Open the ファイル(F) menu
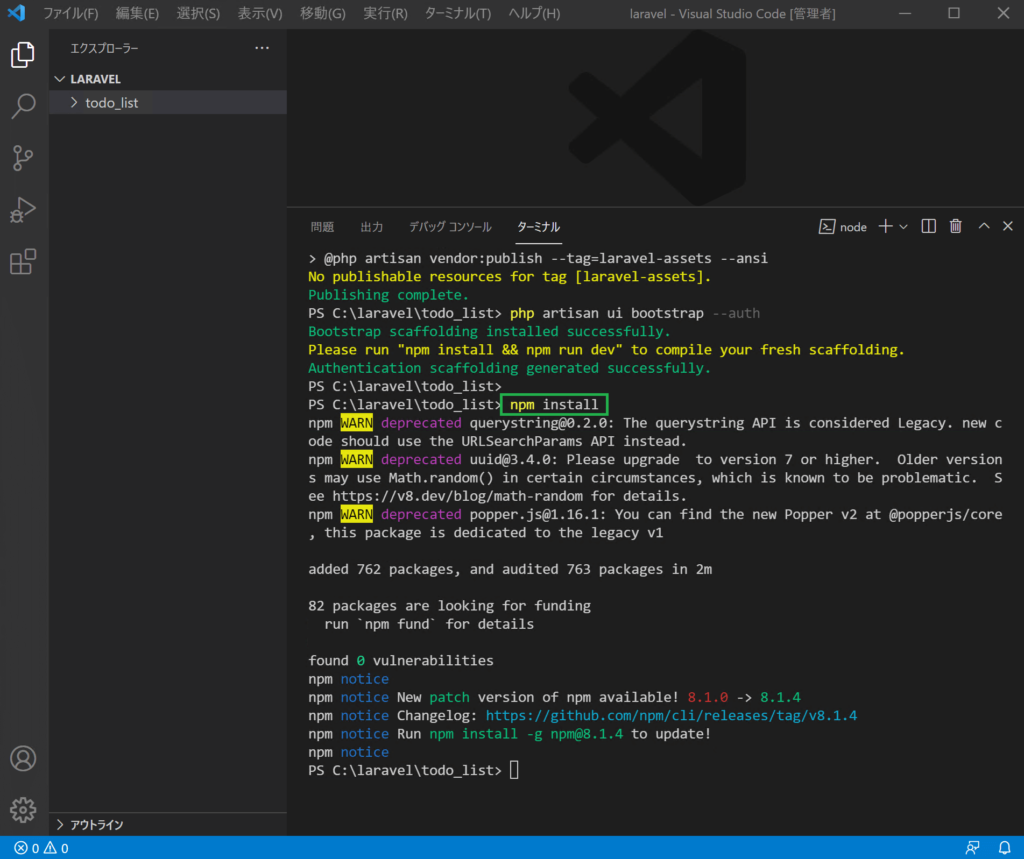This screenshot has height=859, width=1024. (71, 13)
